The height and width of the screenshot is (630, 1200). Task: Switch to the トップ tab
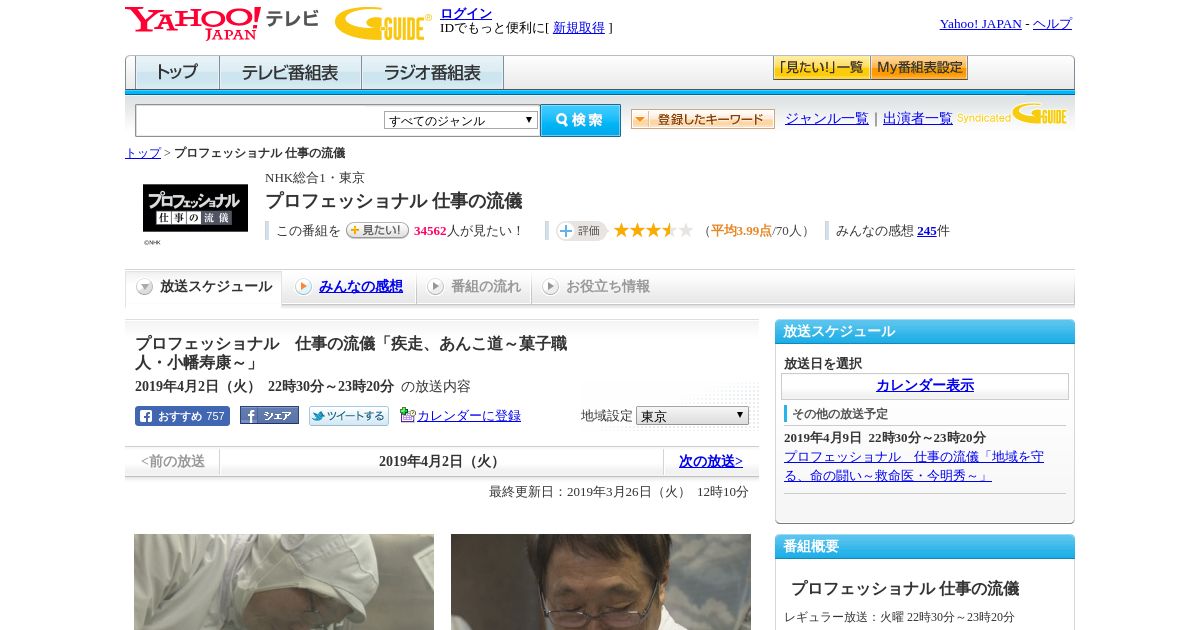(177, 73)
